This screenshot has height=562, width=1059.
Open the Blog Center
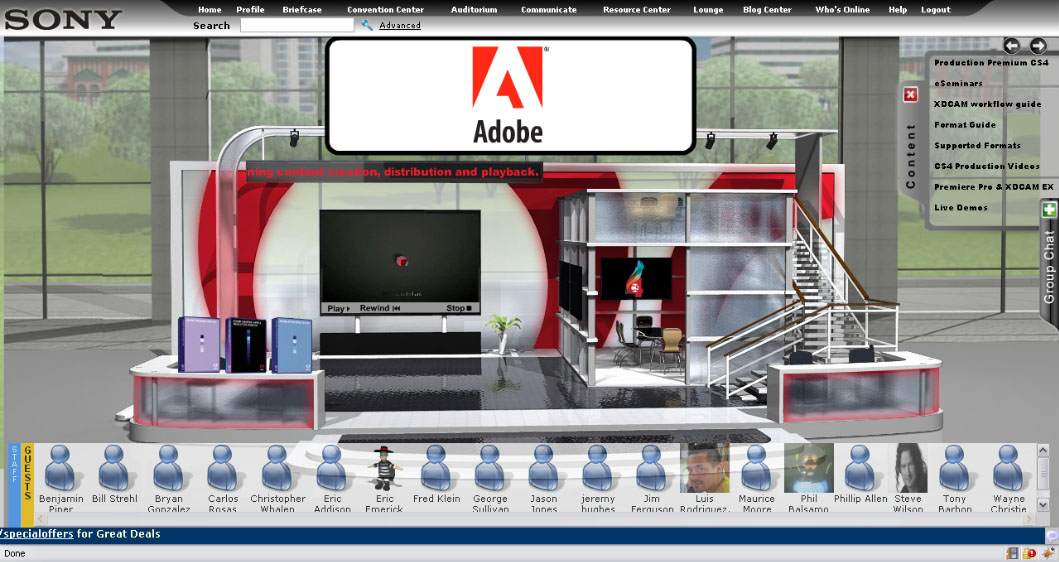[767, 9]
